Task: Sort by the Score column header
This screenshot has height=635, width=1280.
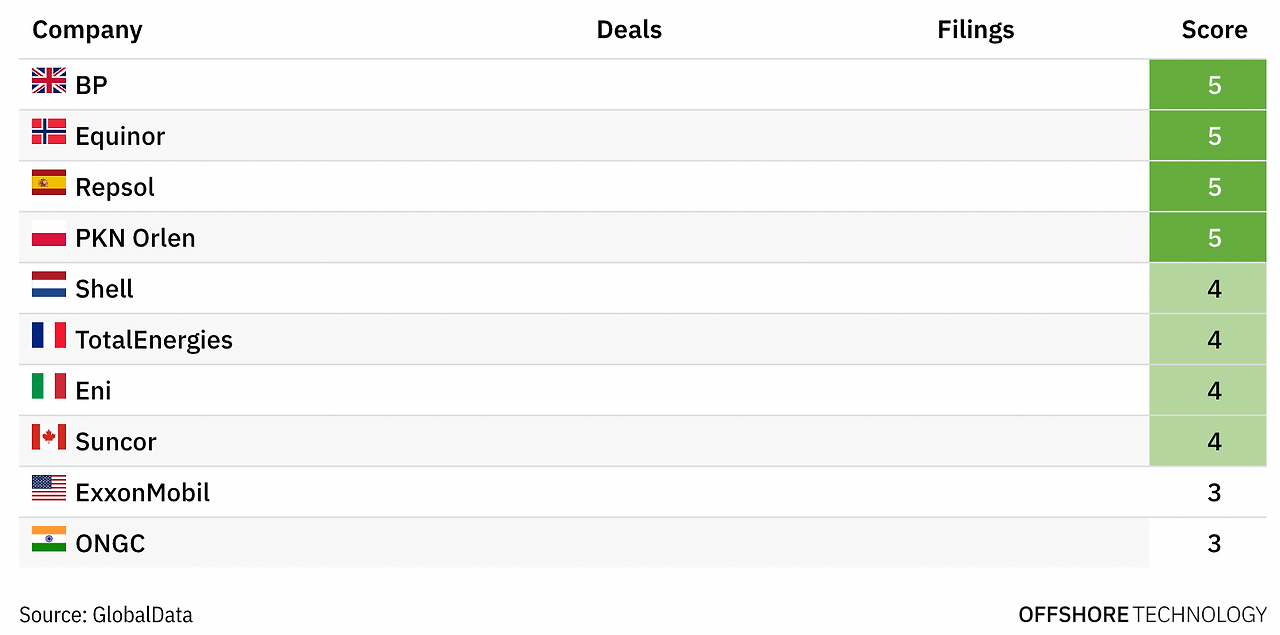Action: coord(1214,30)
